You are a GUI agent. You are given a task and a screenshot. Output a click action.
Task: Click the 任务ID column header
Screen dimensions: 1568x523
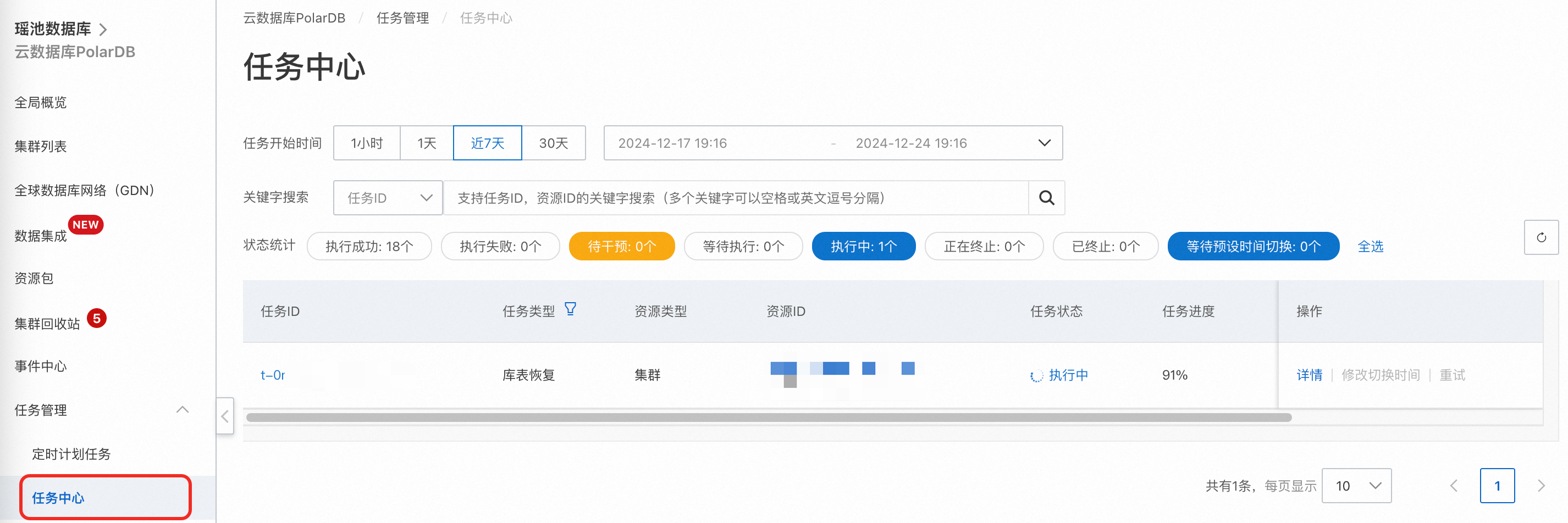point(280,311)
